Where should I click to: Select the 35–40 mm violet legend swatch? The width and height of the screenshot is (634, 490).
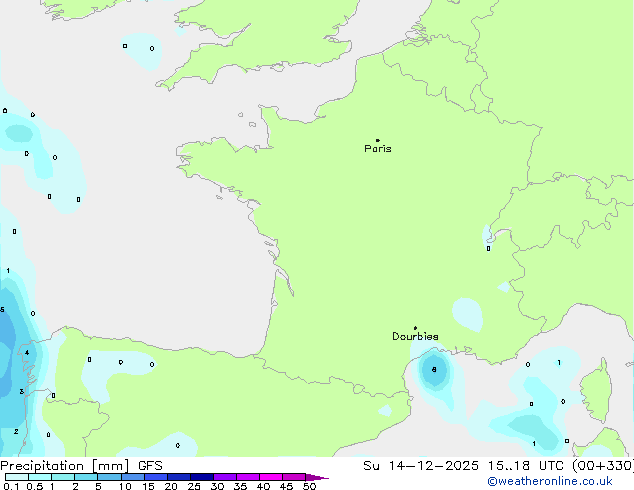(x=247, y=477)
